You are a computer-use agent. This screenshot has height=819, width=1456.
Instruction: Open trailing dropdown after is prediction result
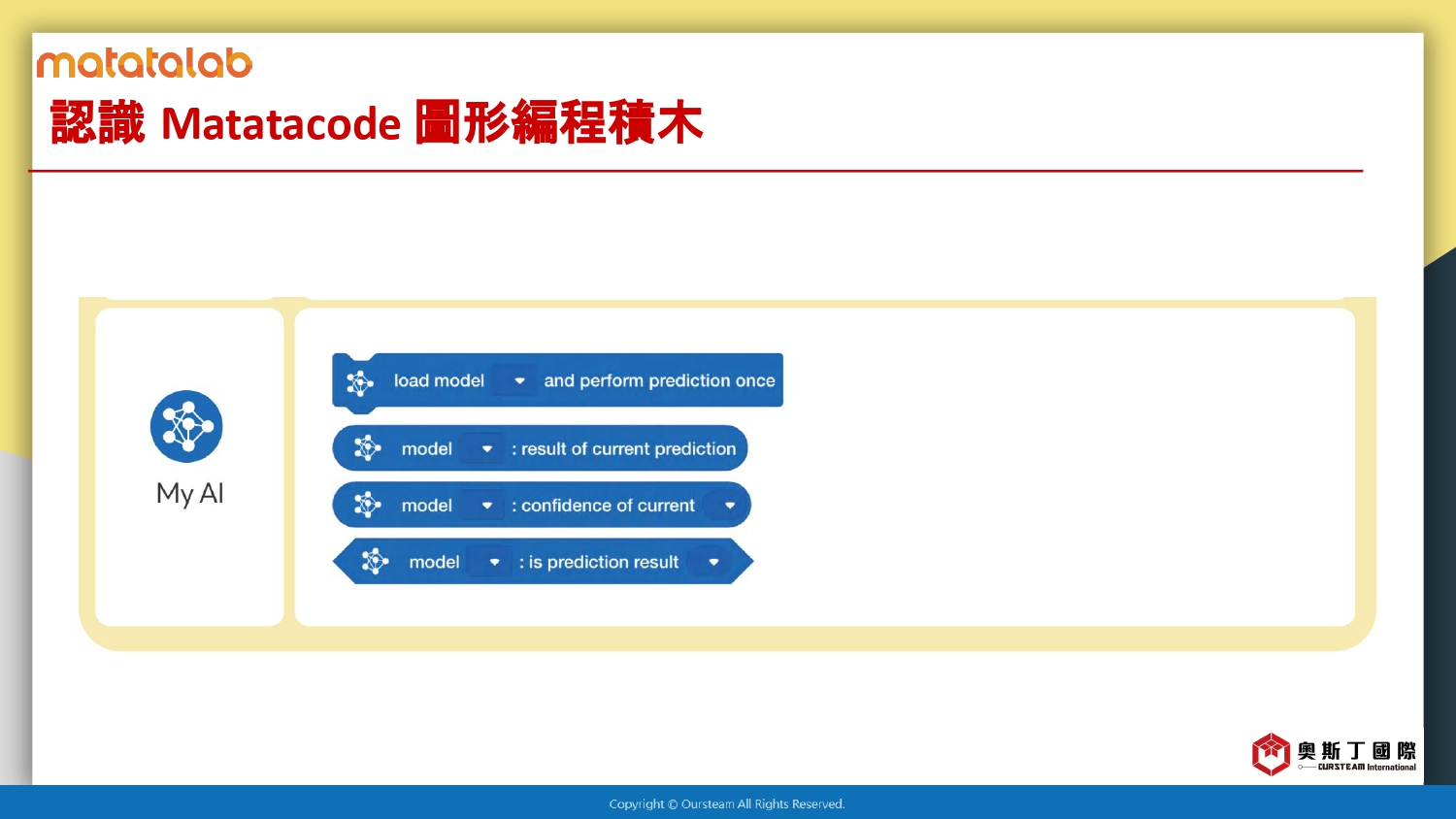(709, 562)
